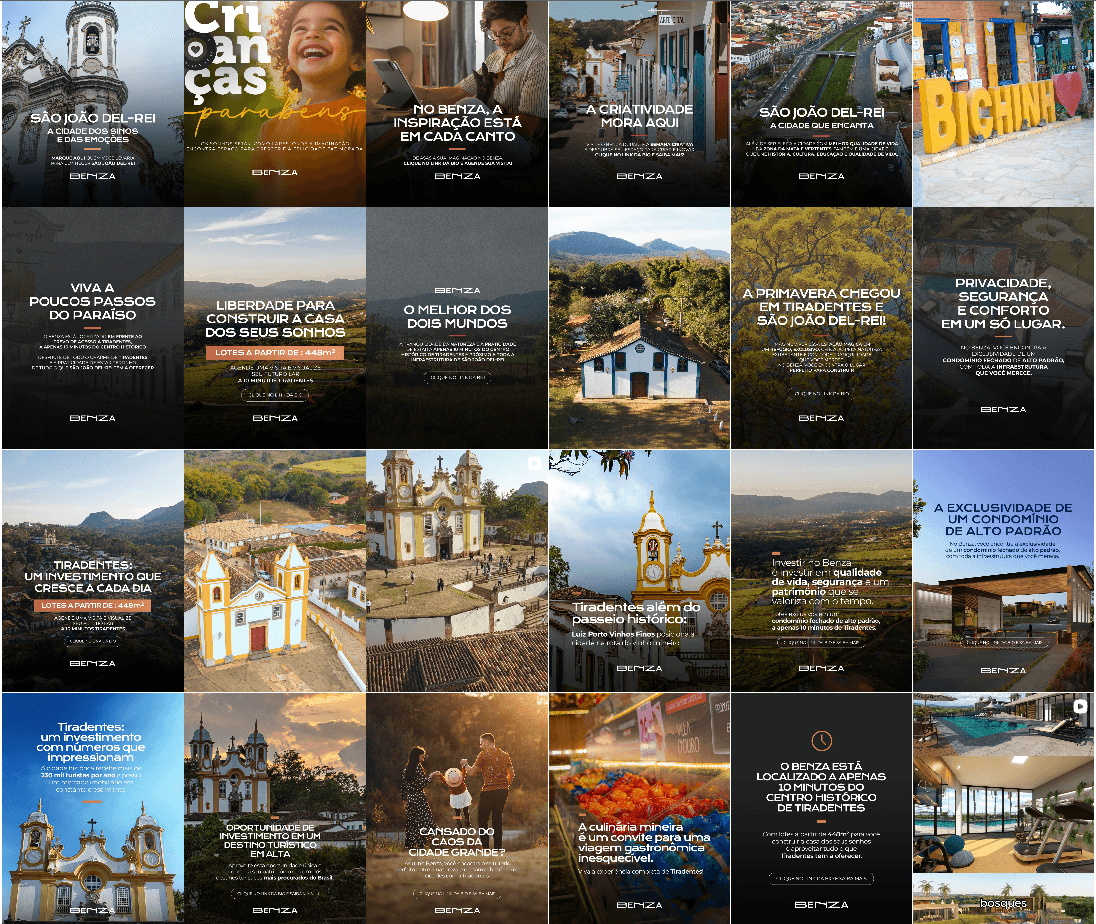1096x924 pixels.
Task: Click the reel icon on the Tiradentes church square post
Action: (534, 463)
